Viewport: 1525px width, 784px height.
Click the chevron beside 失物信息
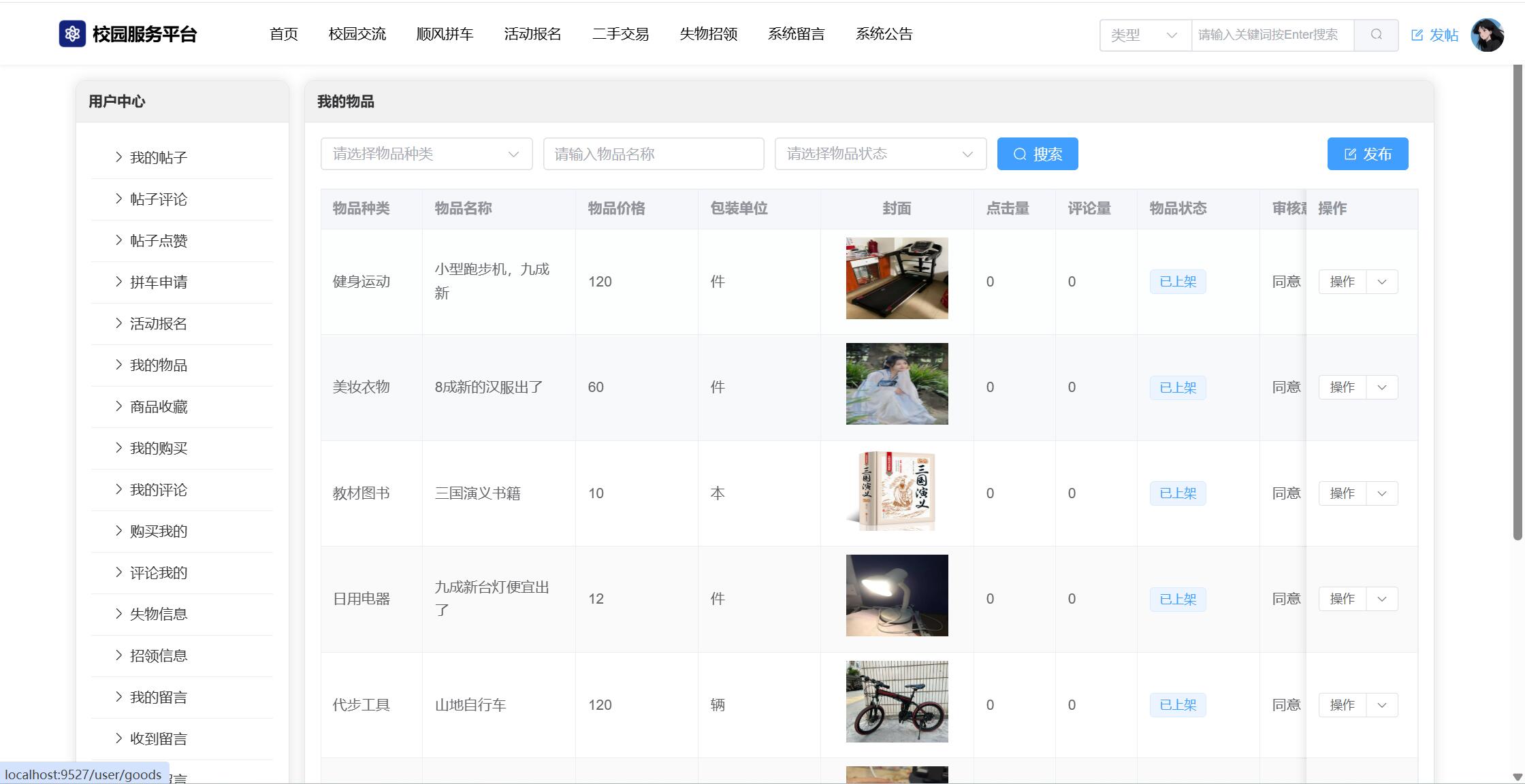118,614
